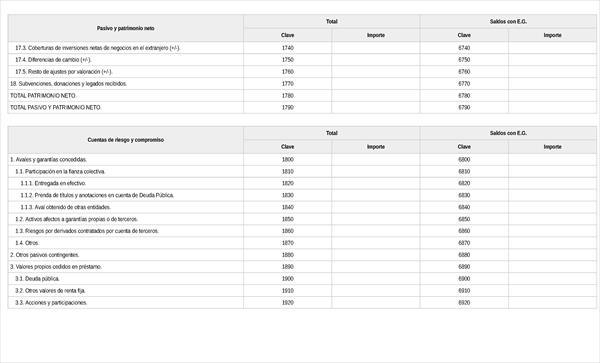Click the Total Importe cell for key 1740
The height and width of the screenshot is (363, 600).
[x=376, y=48]
